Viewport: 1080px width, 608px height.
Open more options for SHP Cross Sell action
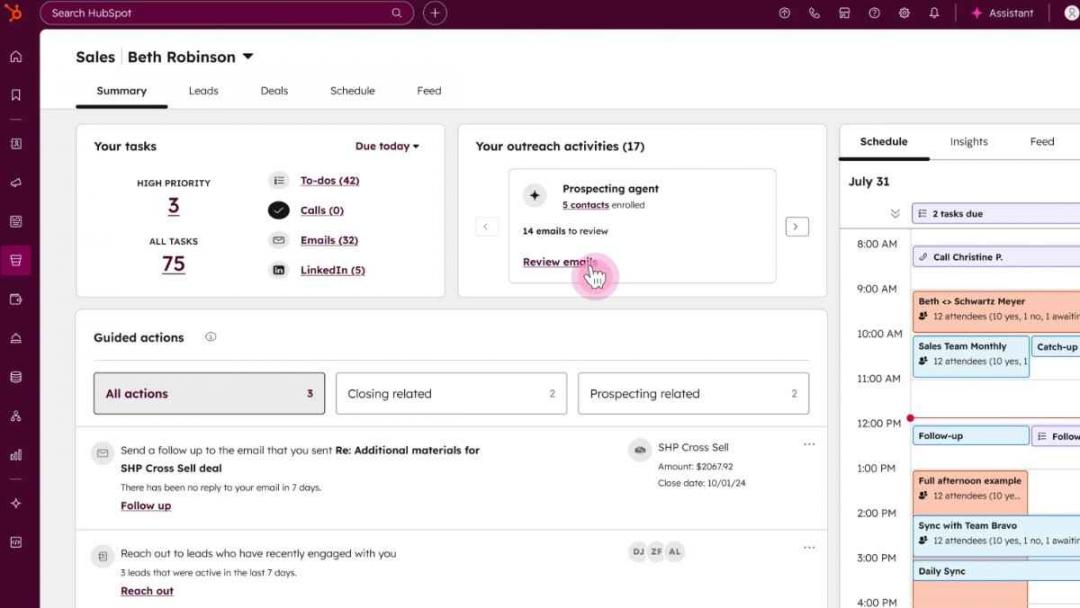pos(809,445)
